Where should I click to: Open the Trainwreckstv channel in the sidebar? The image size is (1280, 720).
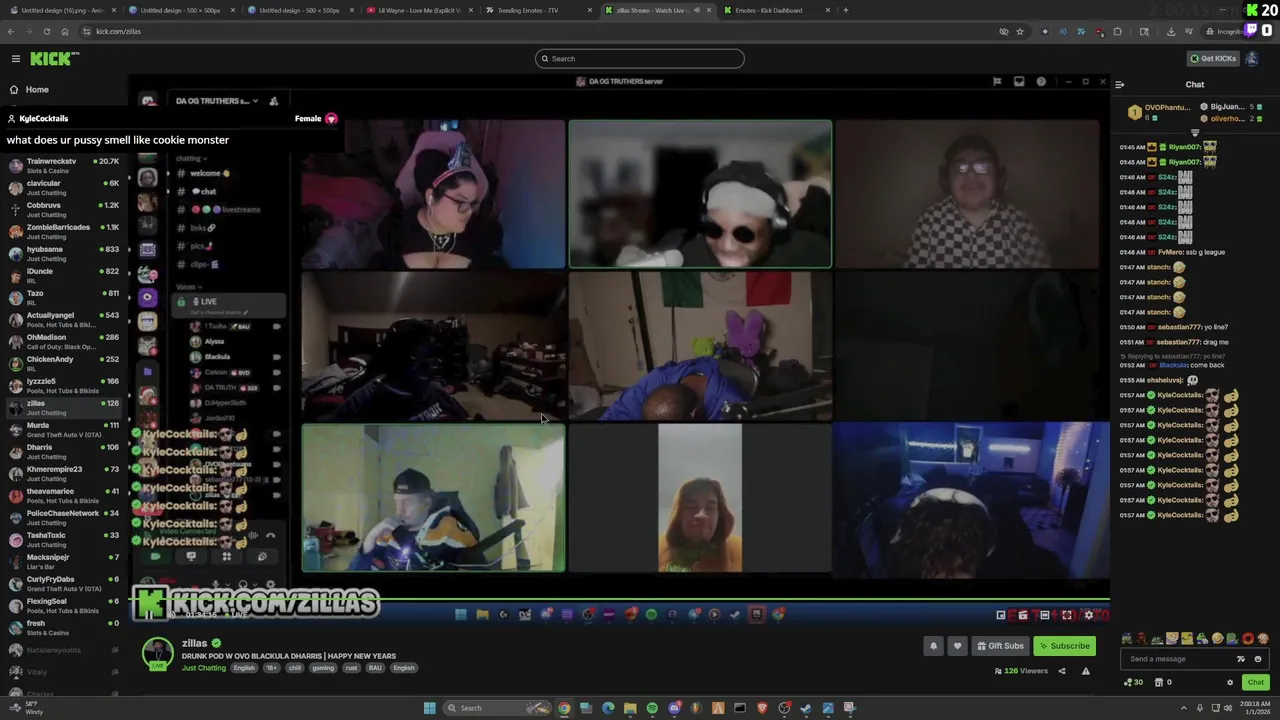pyautogui.click(x=62, y=166)
